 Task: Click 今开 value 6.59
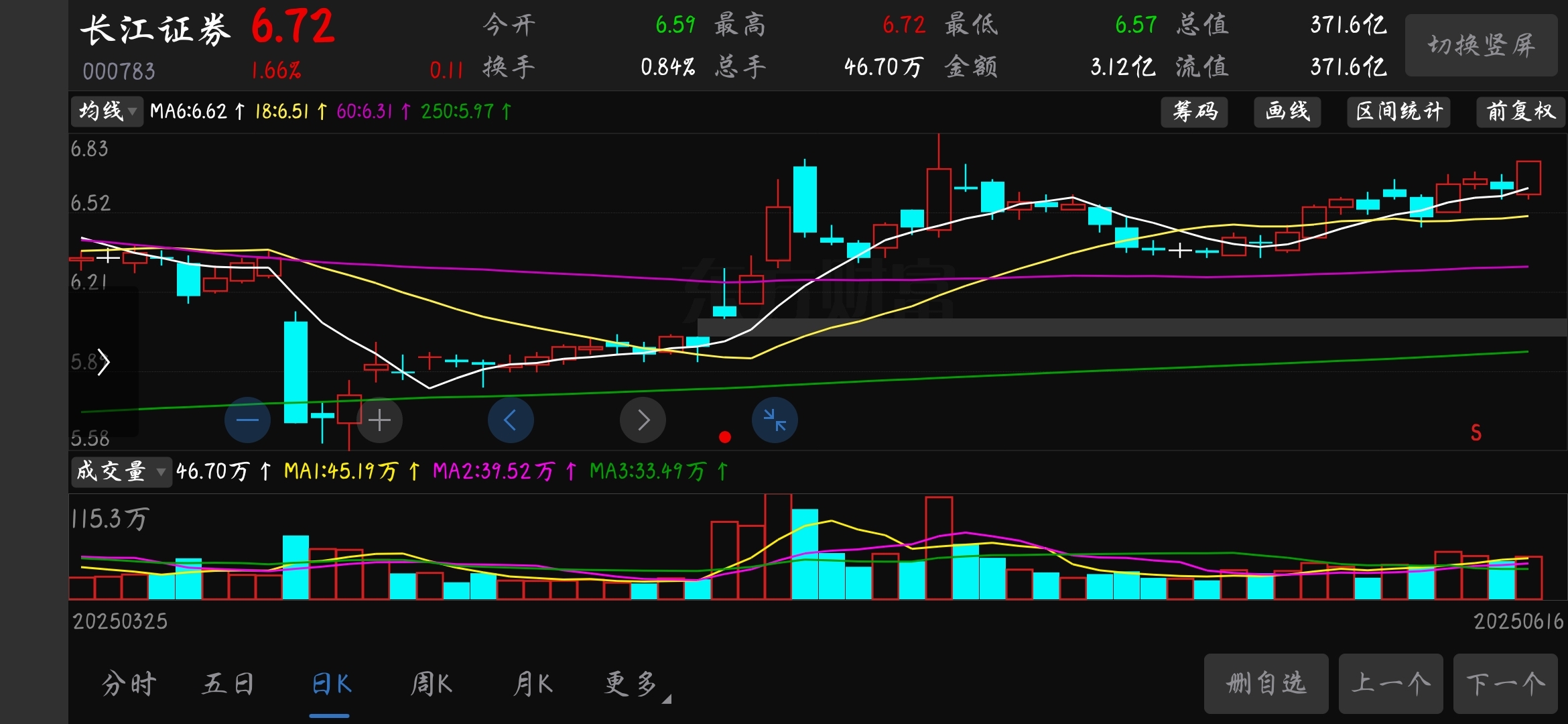pyautogui.click(x=675, y=25)
